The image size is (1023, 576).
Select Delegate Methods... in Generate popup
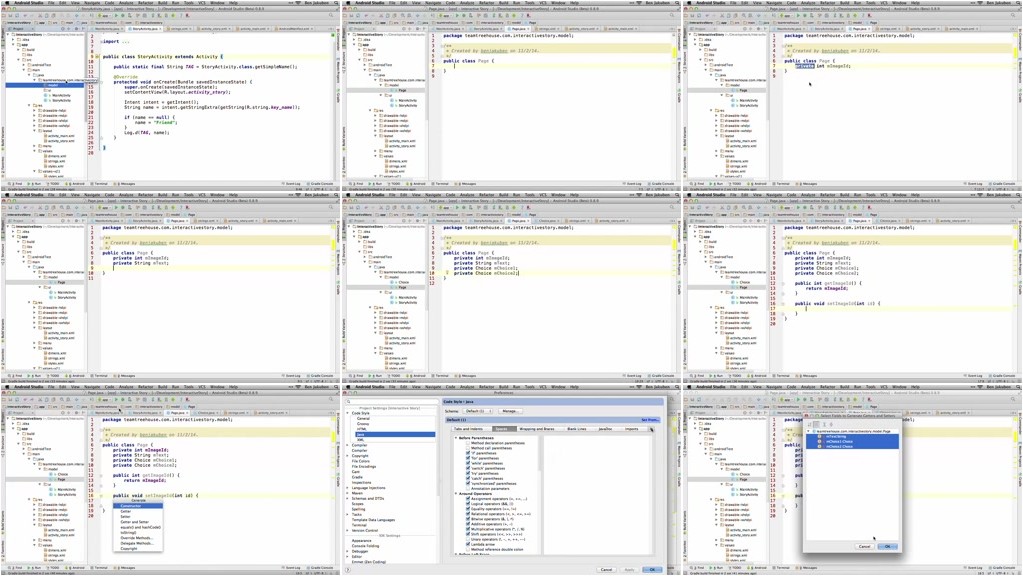[x=138, y=543]
